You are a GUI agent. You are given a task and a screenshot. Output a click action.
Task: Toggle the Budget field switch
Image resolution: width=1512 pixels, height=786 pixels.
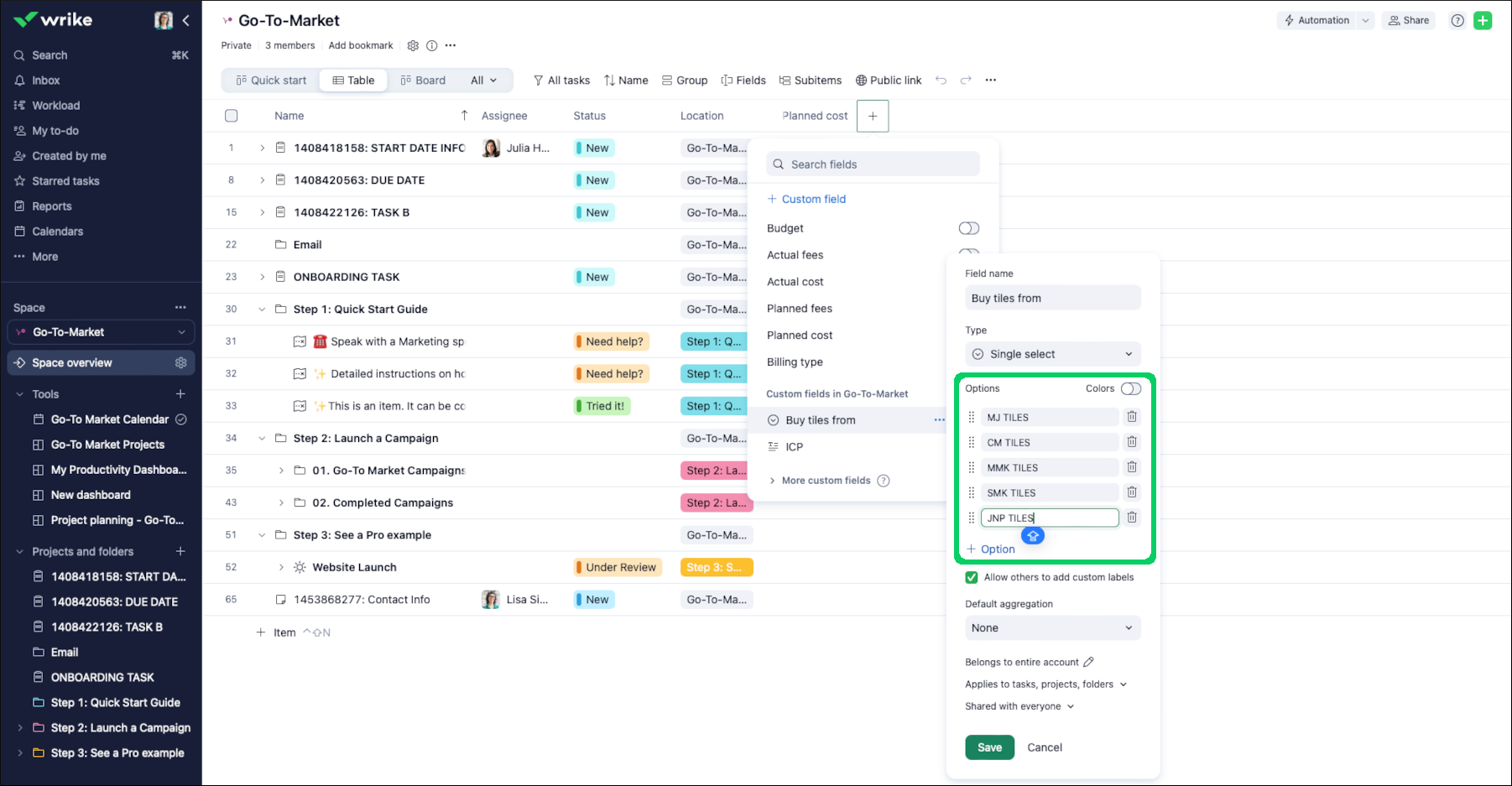click(968, 228)
